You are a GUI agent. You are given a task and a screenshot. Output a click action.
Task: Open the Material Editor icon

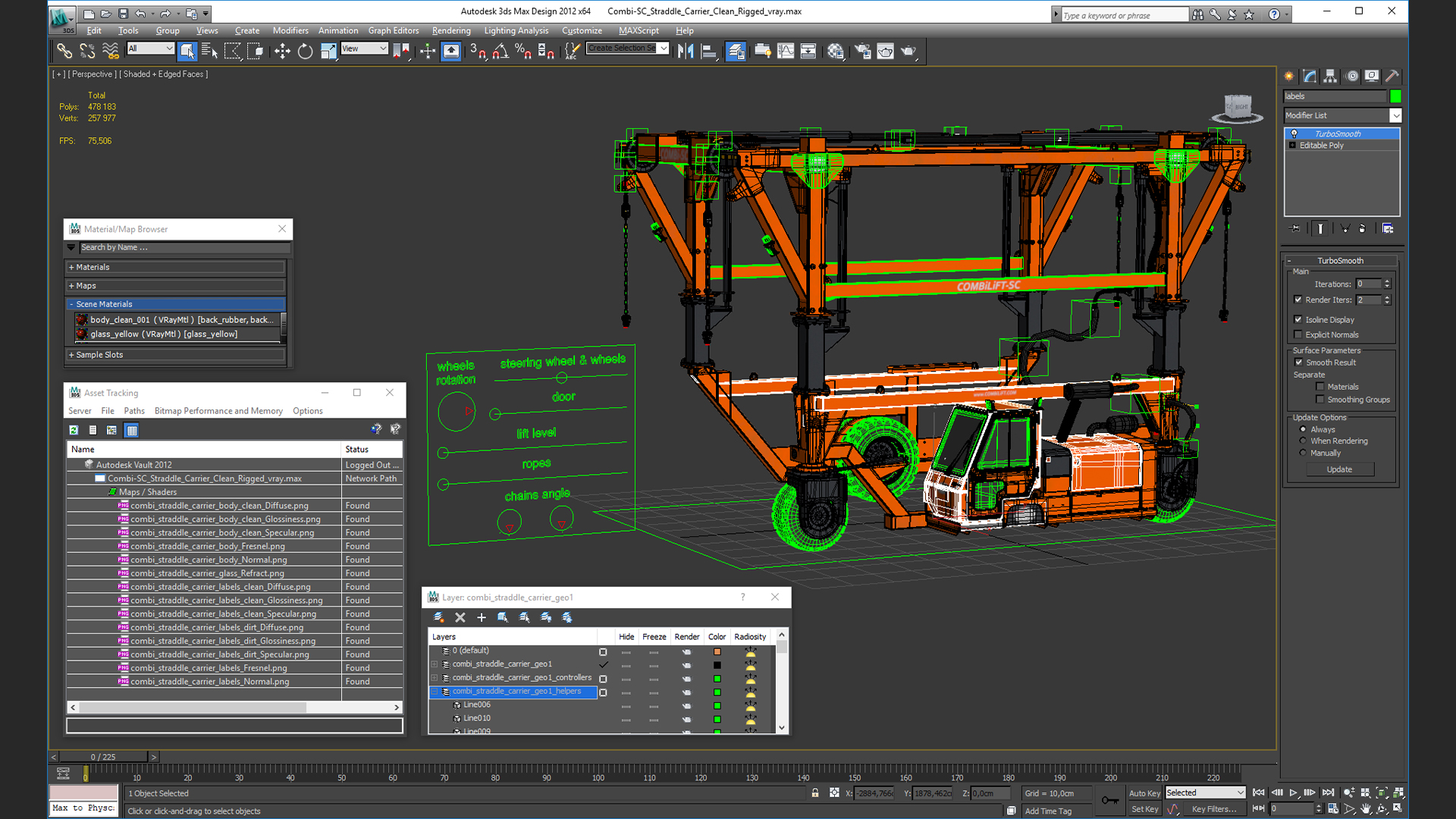tap(836, 51)
